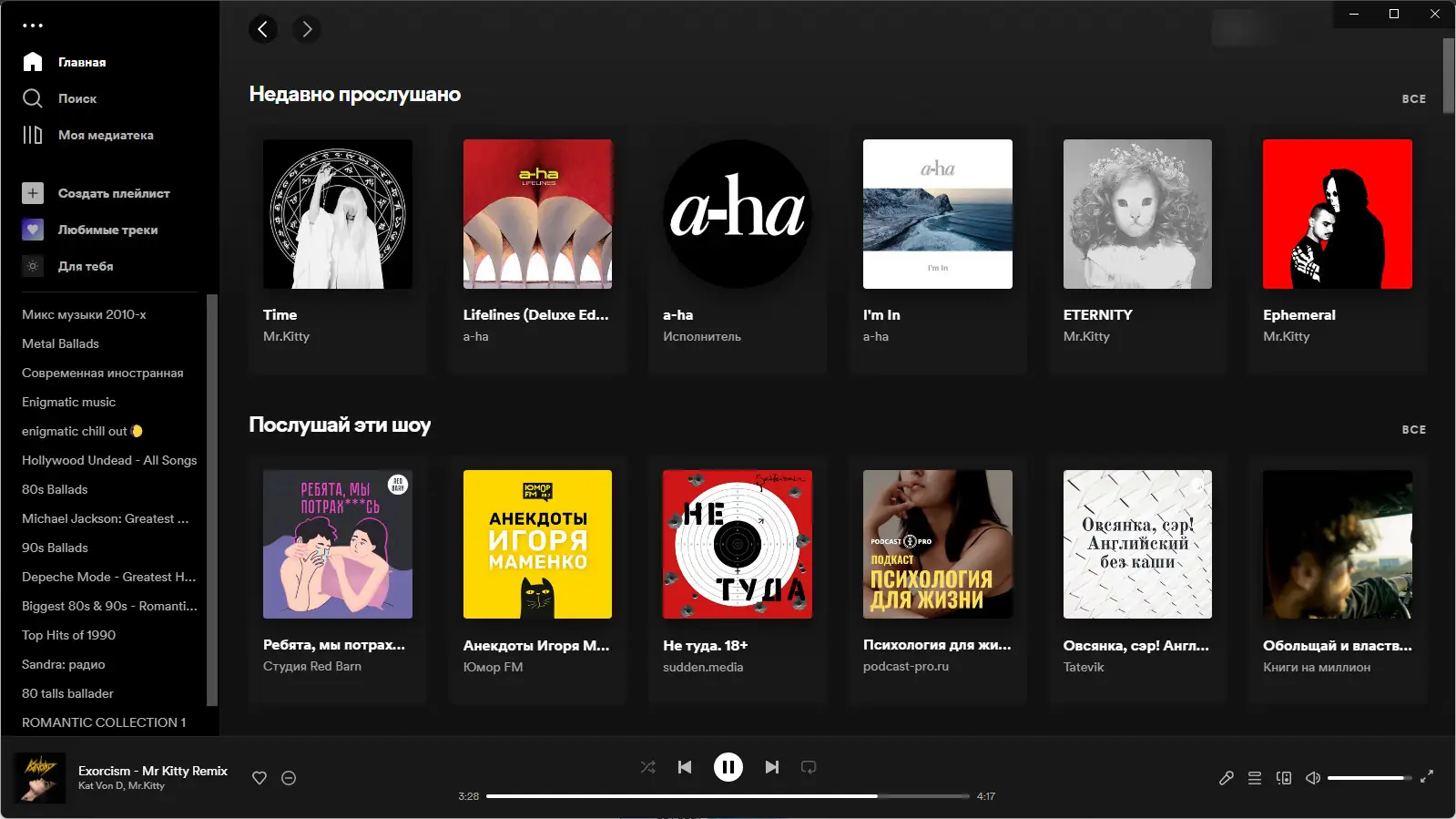Show lyrics with the microphone icon
The image size is (1456, 819).
coord(1227,778)
